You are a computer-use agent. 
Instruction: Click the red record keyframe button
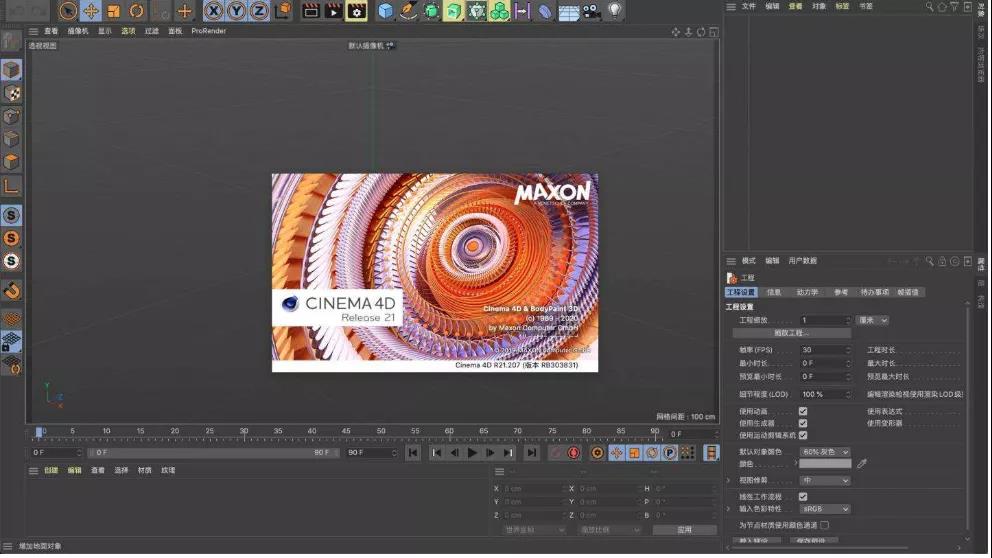(574, 453)
